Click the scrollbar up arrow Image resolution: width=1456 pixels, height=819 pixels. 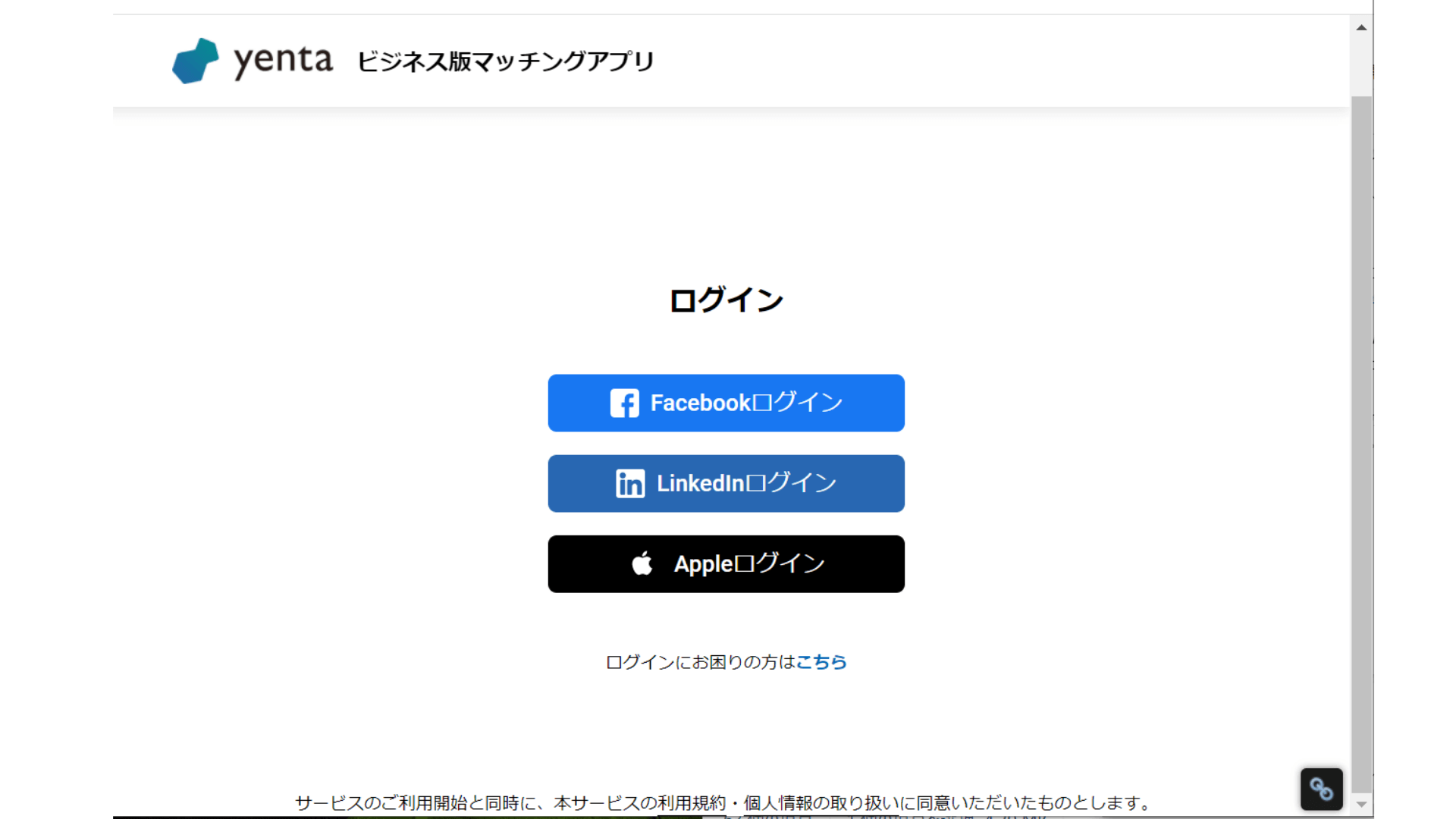(1361, 27)
